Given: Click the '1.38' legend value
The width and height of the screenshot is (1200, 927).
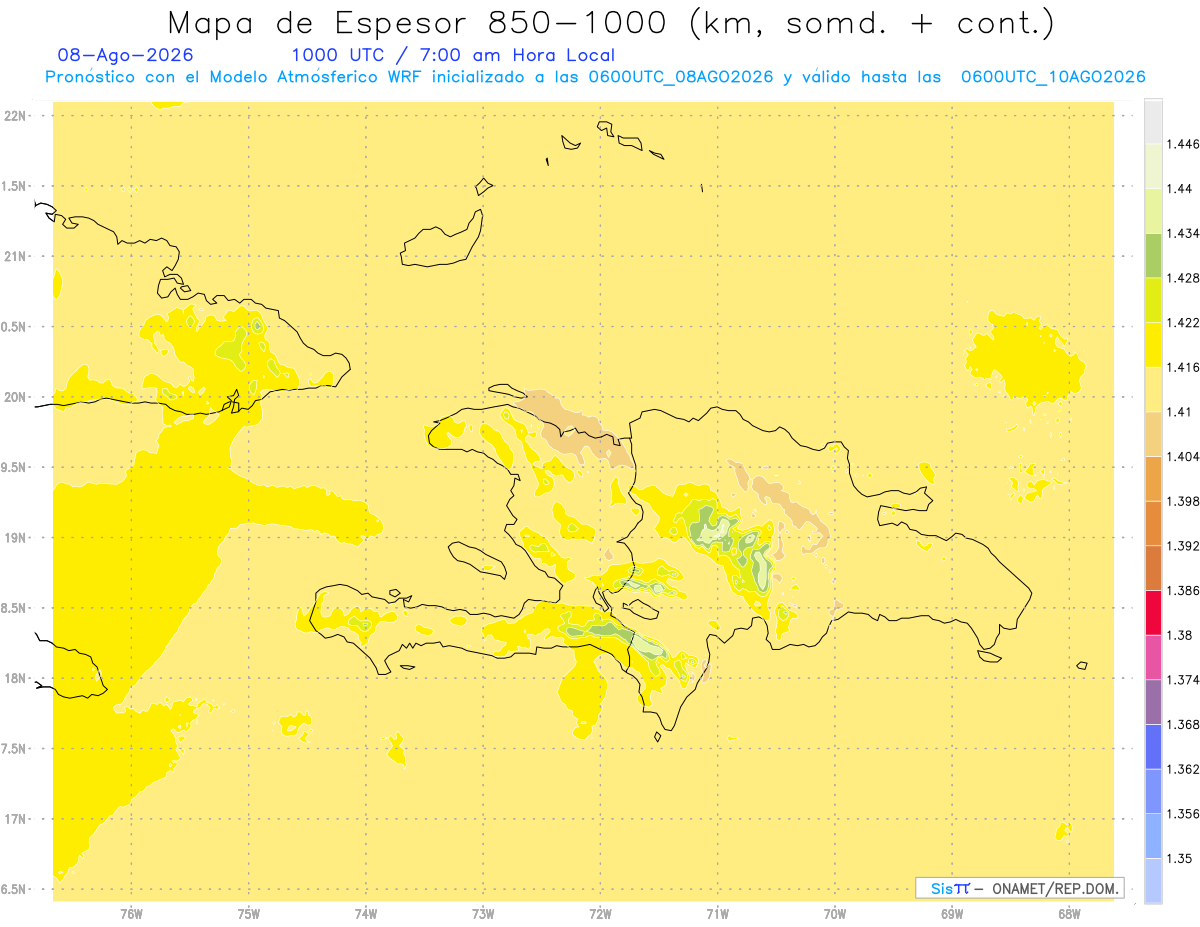Looking at the screenshot, I should [1178, 635].
